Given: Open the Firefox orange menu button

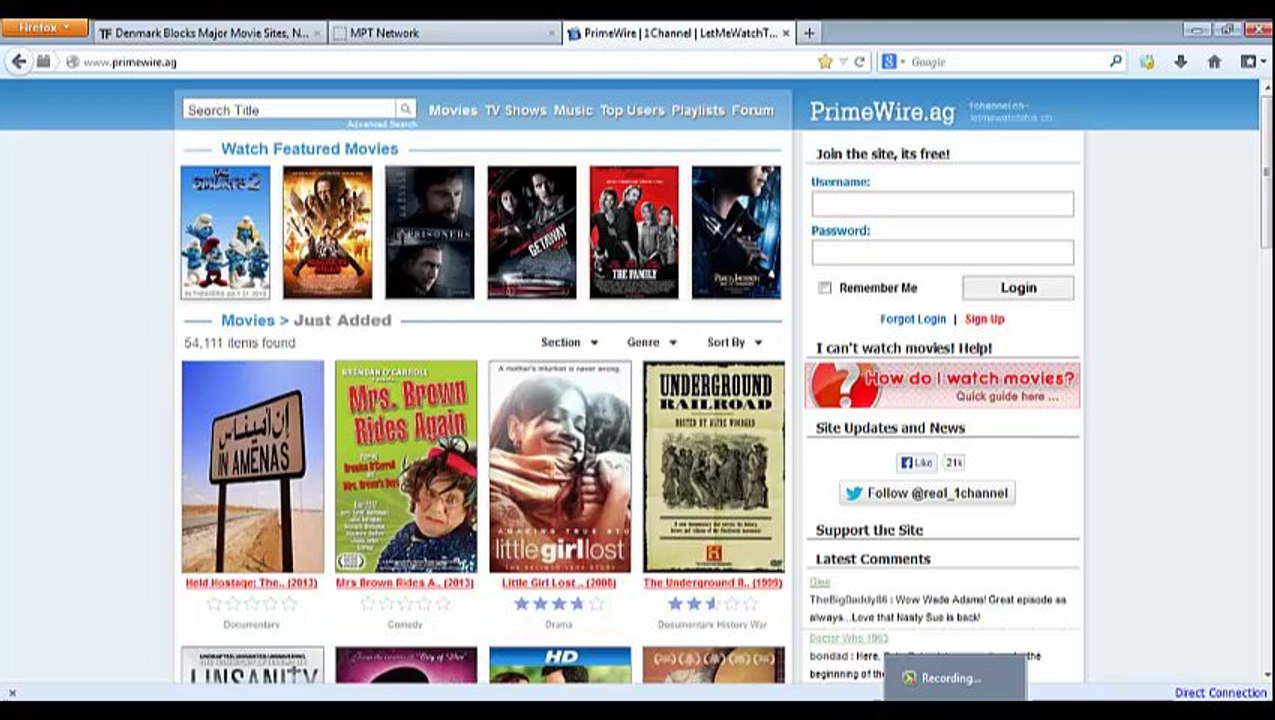Looking at the screenshot, I should [45, 28].
